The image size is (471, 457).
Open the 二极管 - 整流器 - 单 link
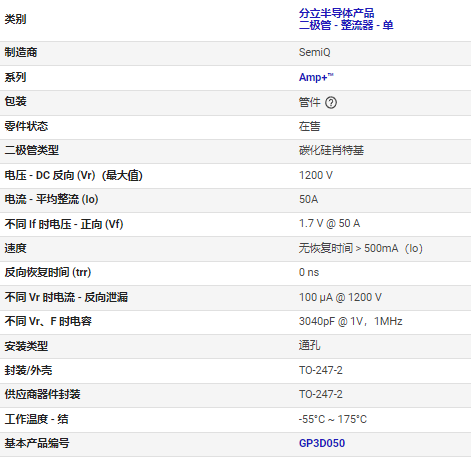[x=346, y=25]
